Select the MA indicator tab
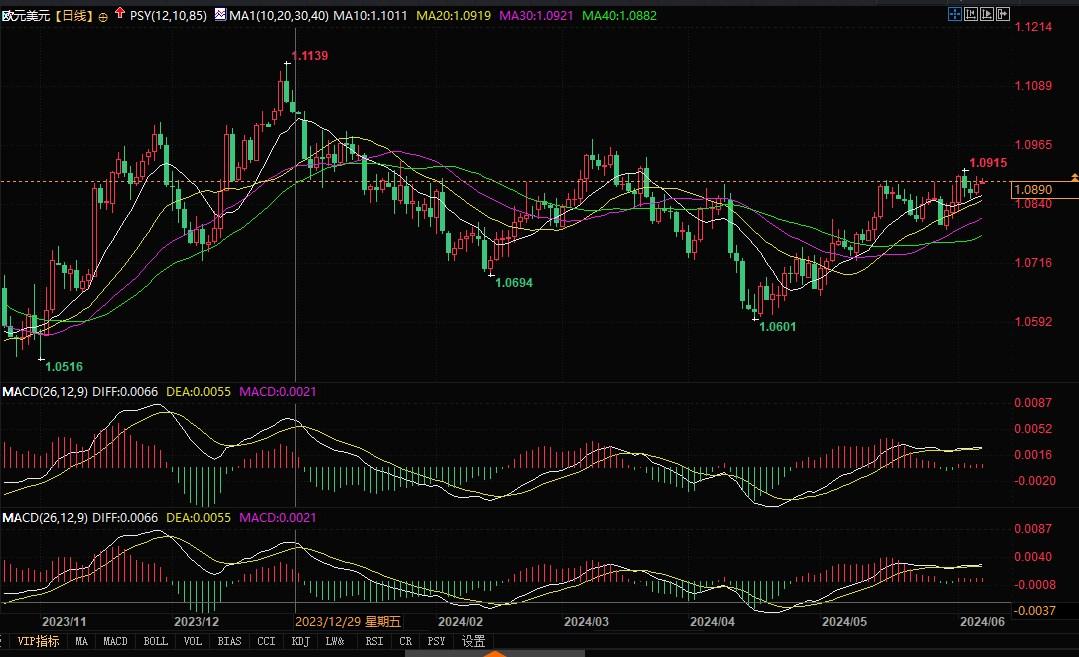Screen dimensions: 1079x657 click(81, 641)
